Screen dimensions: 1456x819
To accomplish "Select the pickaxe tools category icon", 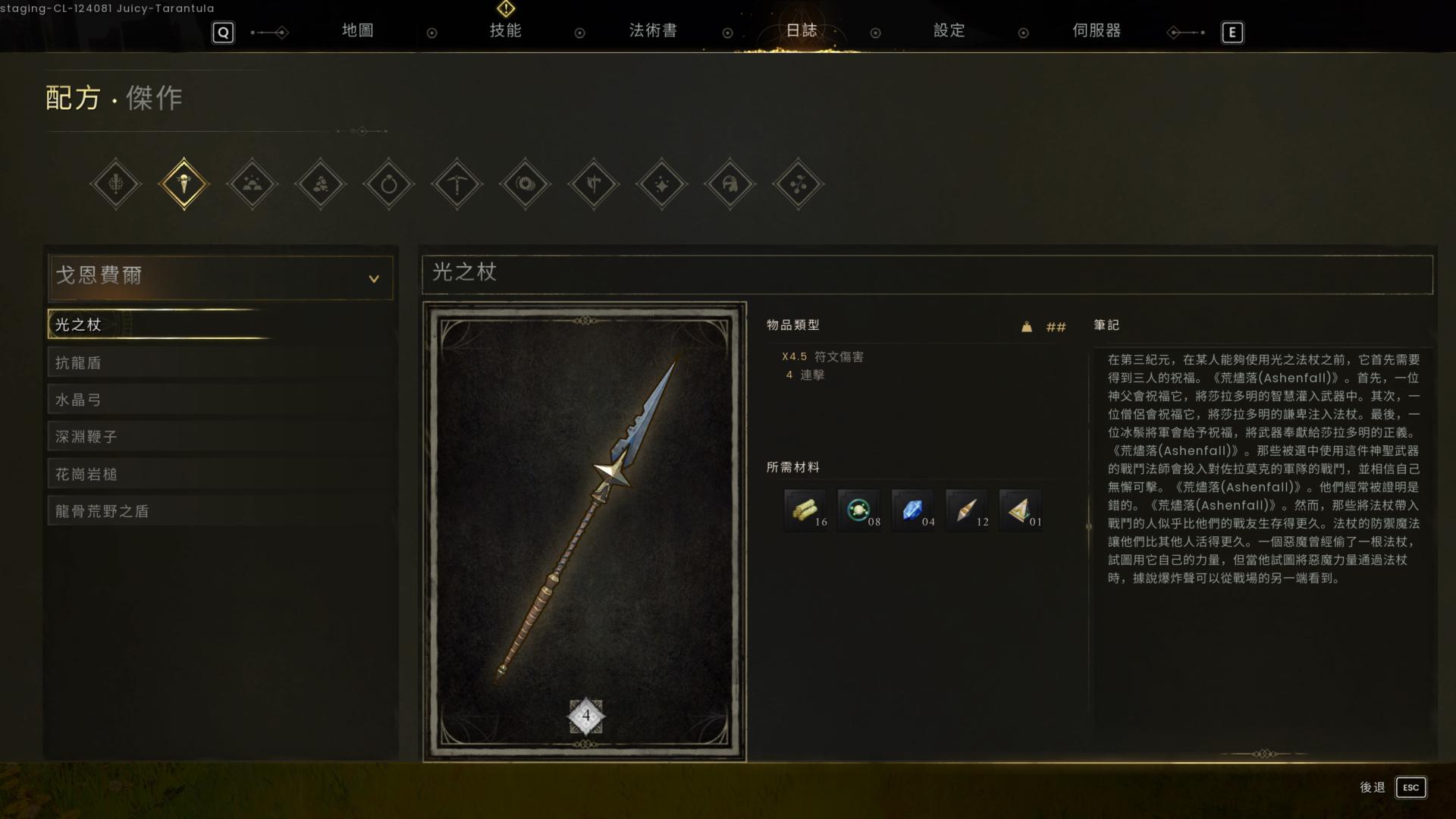I will (x=457, y=184).
